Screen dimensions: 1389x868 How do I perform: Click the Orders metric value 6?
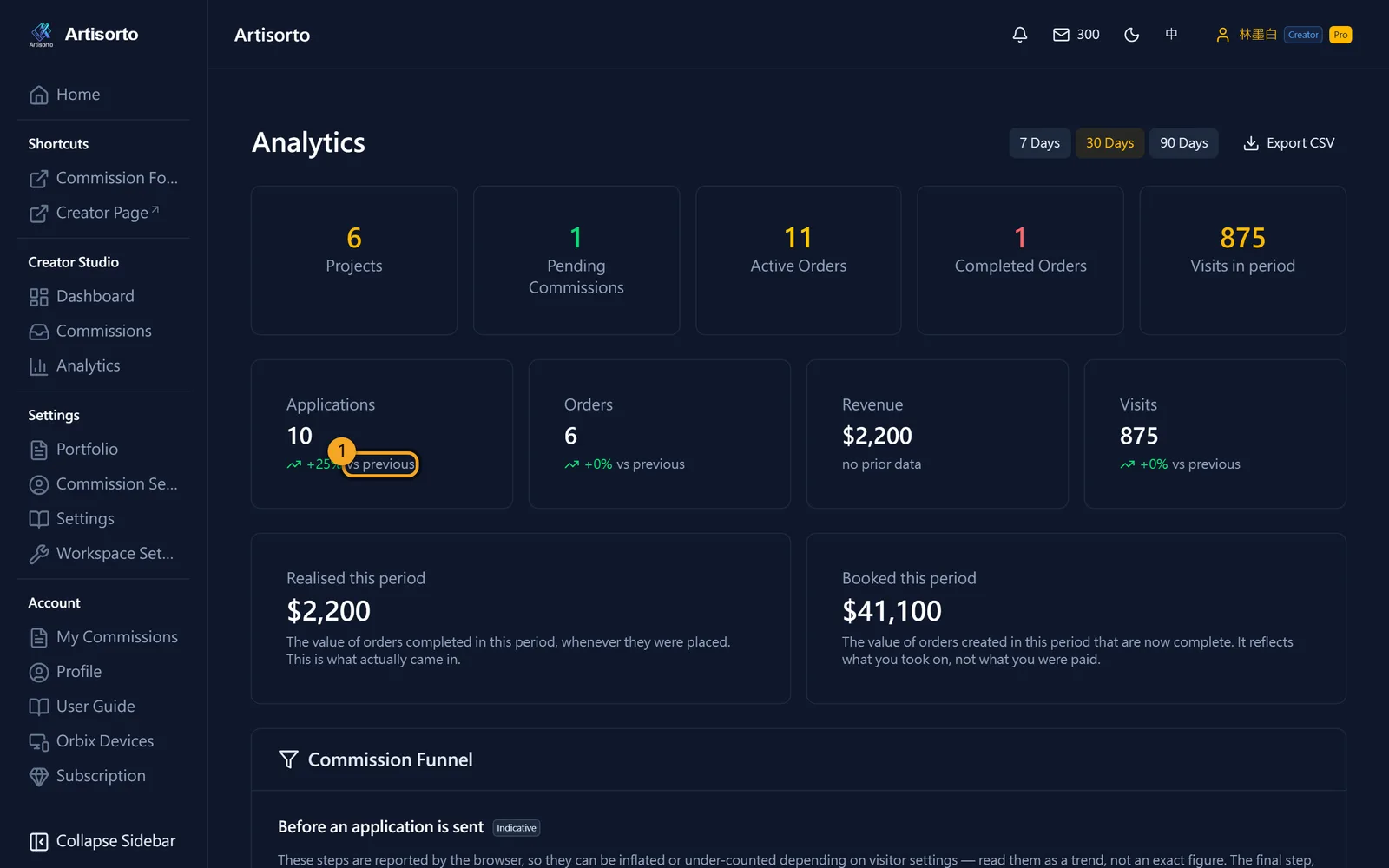click(x=570, y=436)
